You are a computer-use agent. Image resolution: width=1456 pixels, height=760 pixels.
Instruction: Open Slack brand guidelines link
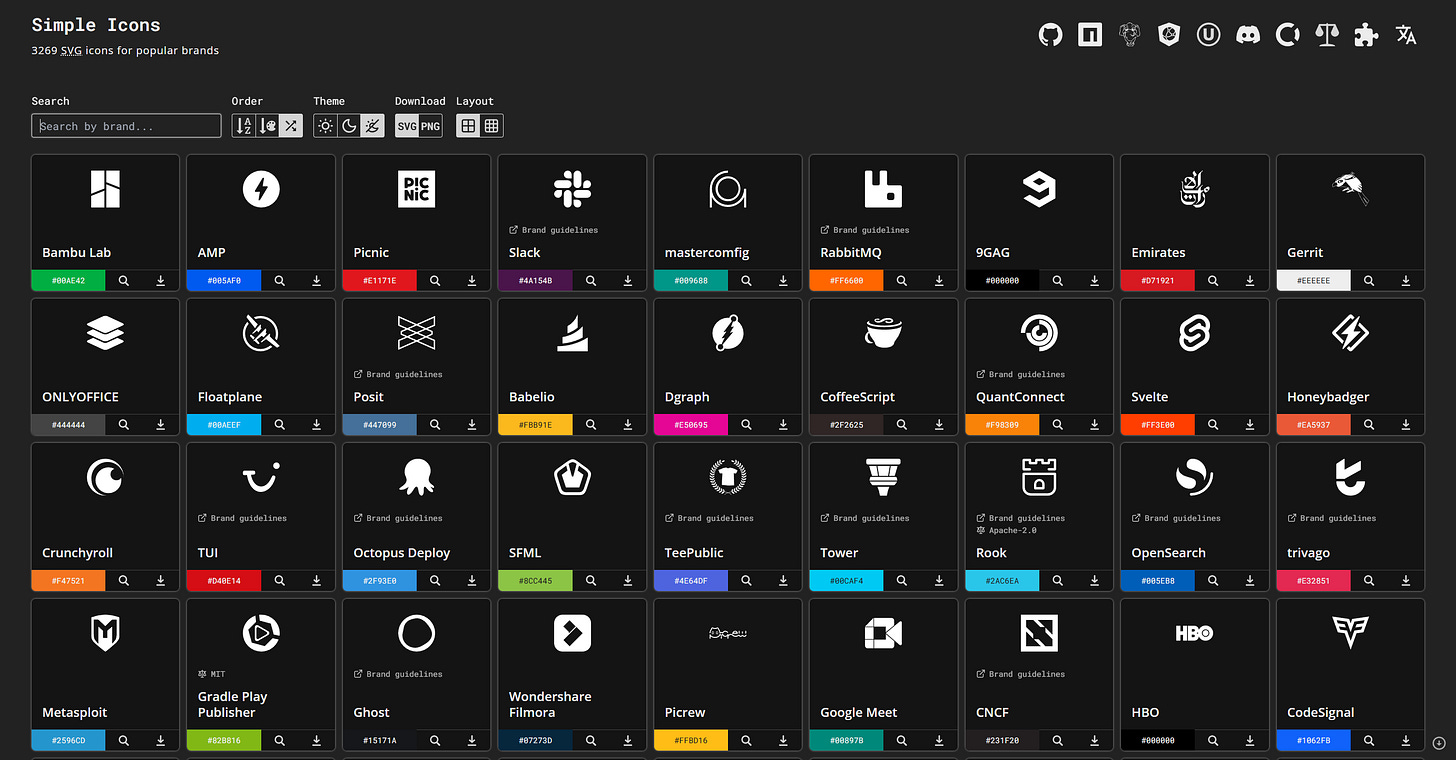click(553, 230)
